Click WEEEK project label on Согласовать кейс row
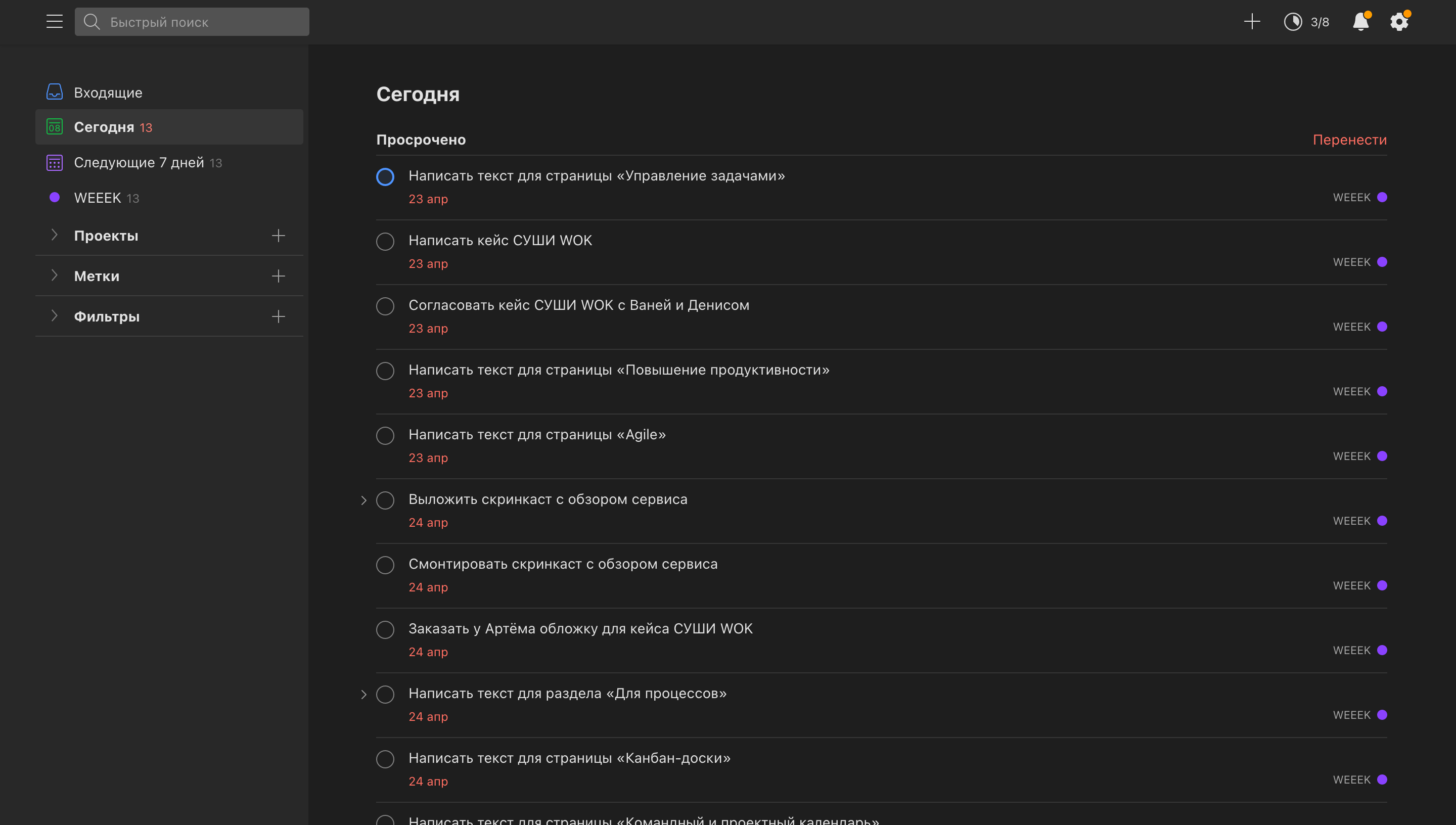 point(1351,327)
